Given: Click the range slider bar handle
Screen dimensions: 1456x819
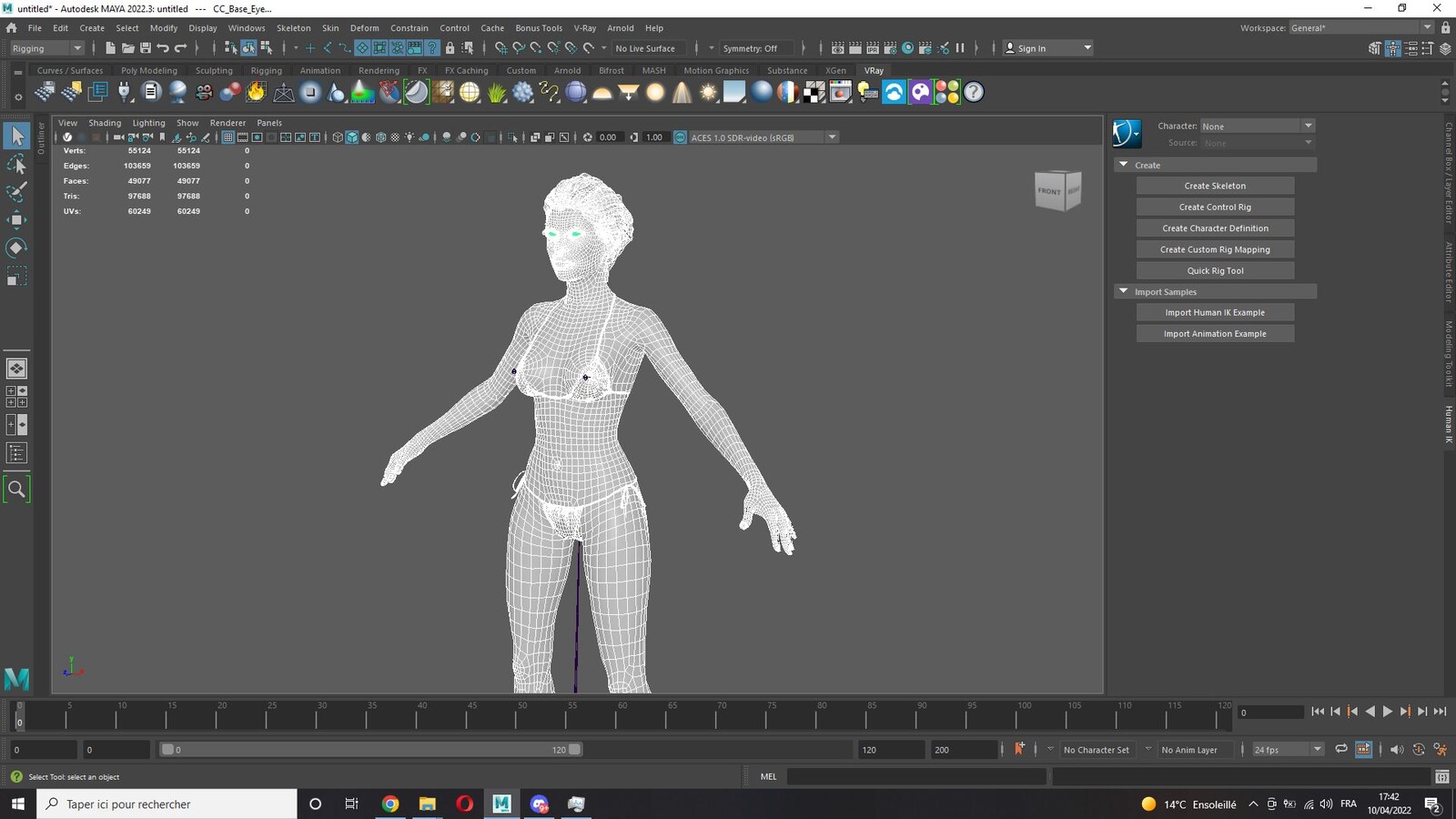Looking at the screenshot, I should pos(371,750).
